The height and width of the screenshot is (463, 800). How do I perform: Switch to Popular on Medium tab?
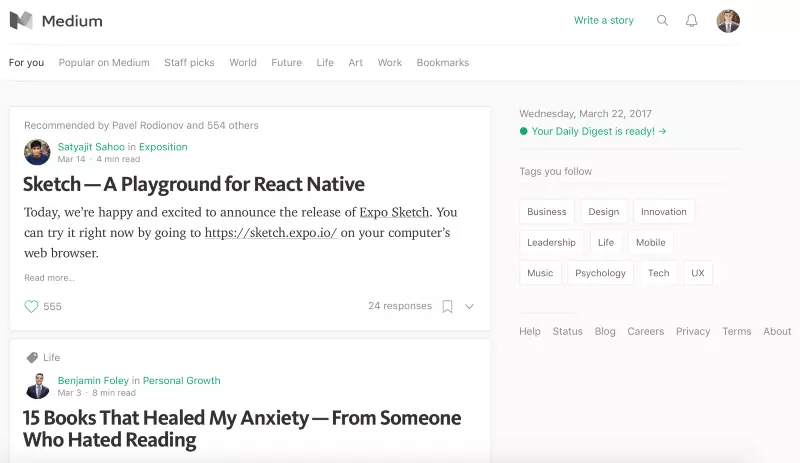104,62
